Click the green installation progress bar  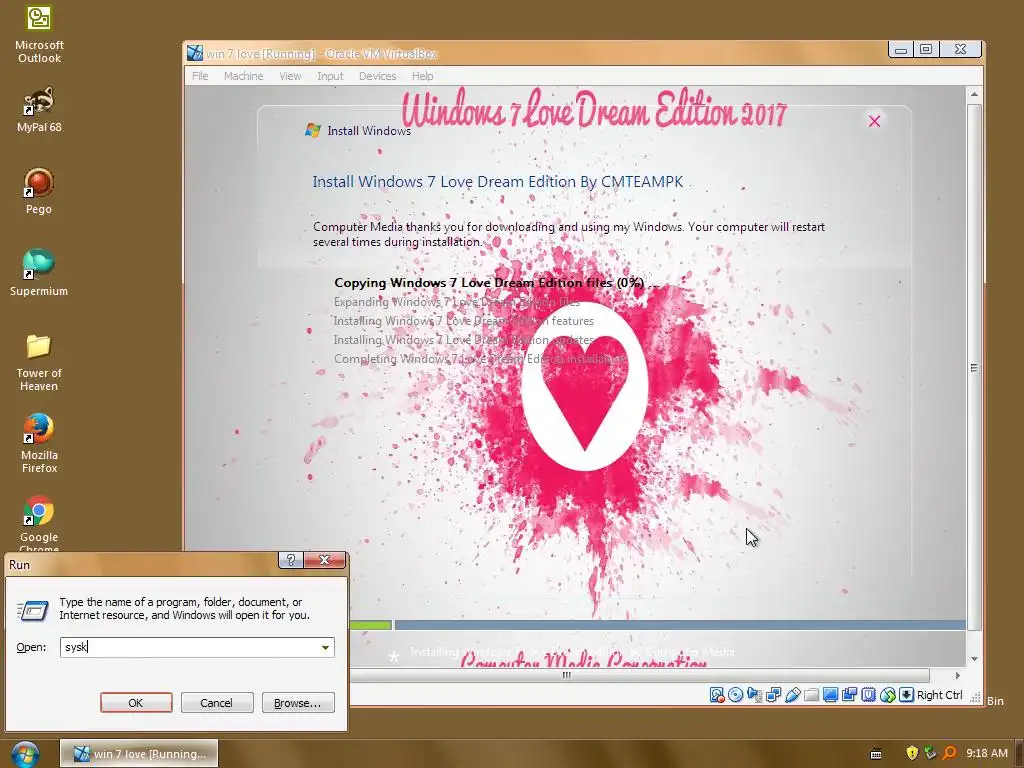pos(370,626)
